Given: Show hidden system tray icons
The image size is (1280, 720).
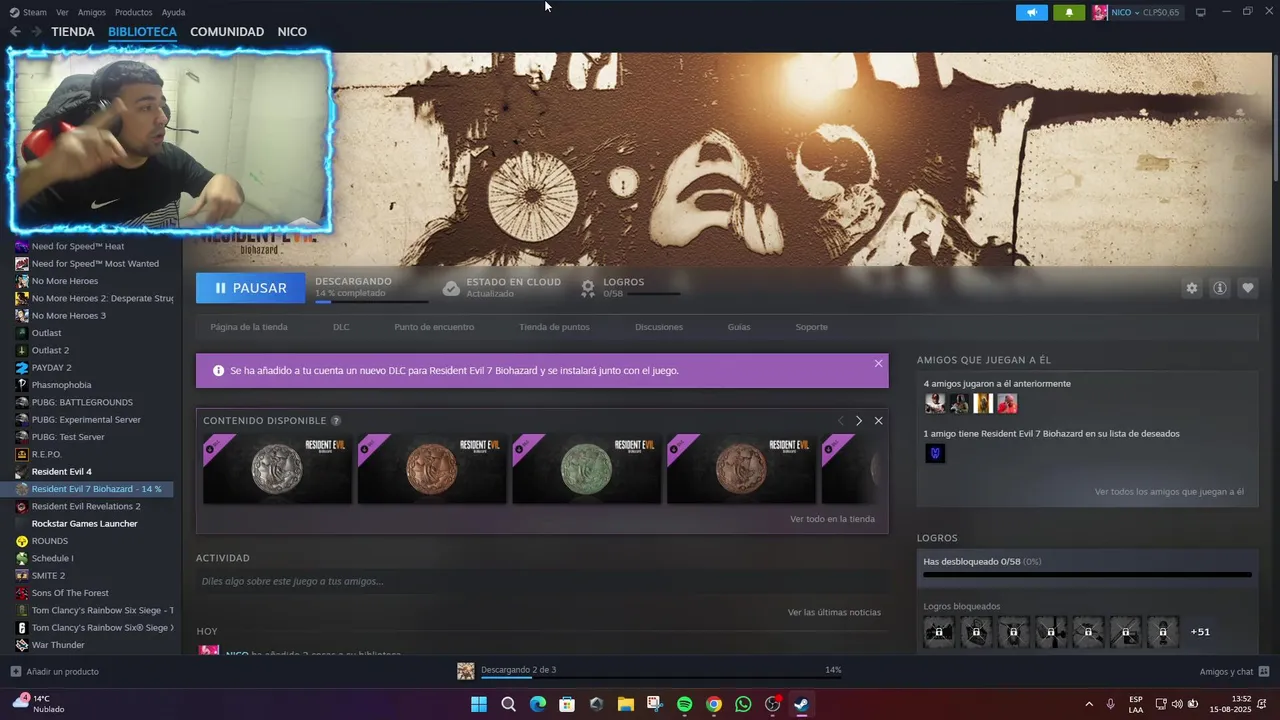Looking at the screenshot, I should (1089, 704).
